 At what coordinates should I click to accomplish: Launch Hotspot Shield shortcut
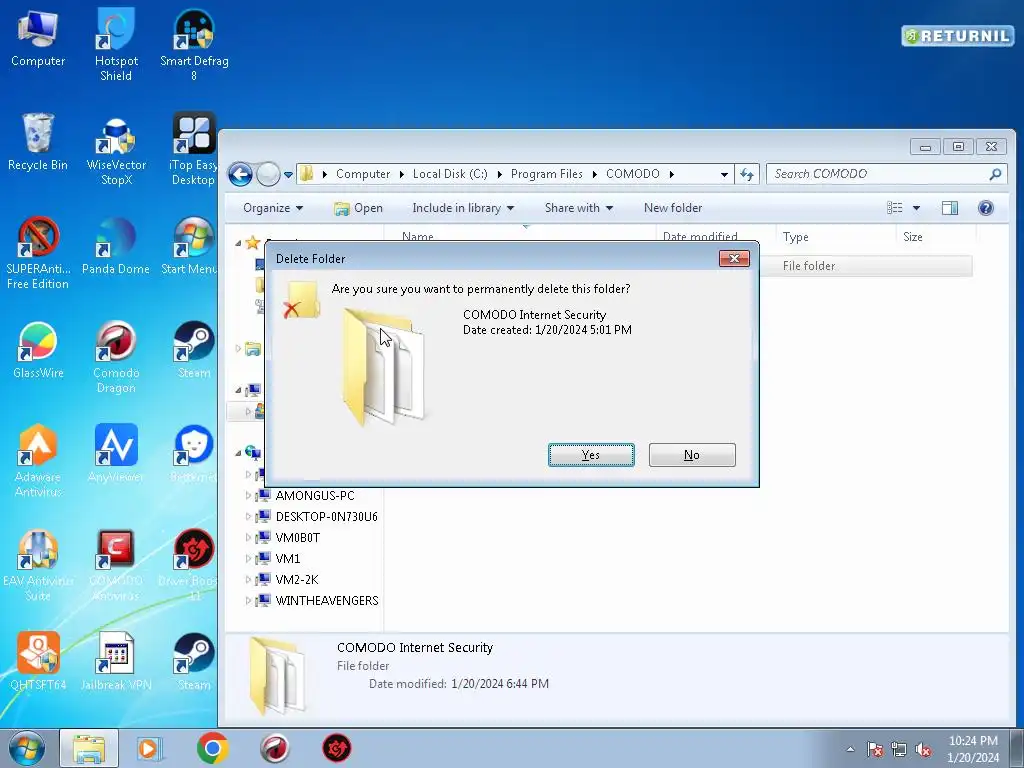click(x=116, y=44)
